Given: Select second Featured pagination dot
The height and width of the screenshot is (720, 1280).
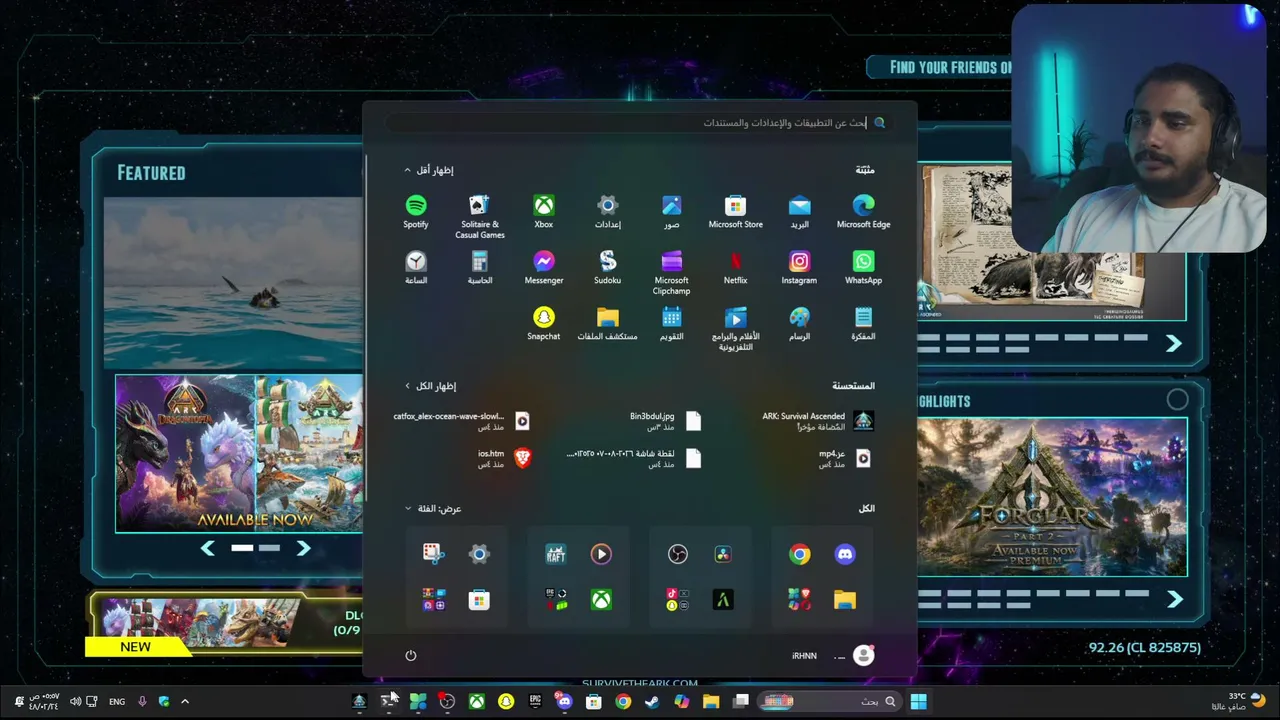Looking at the screenshot, I should tap(269, 548).
